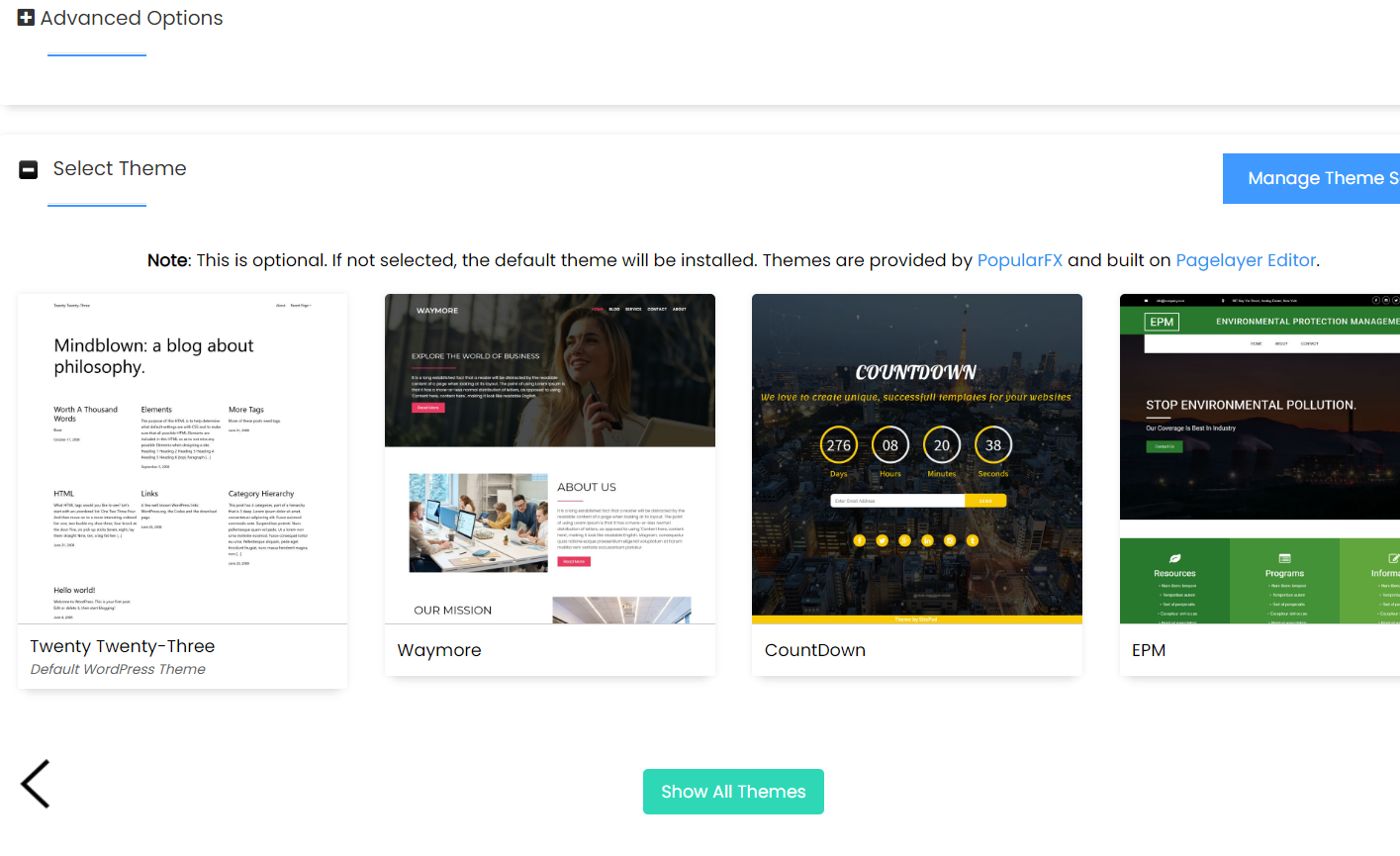
Task: Click the CountDown theme name label
Action: pos(814,650)
